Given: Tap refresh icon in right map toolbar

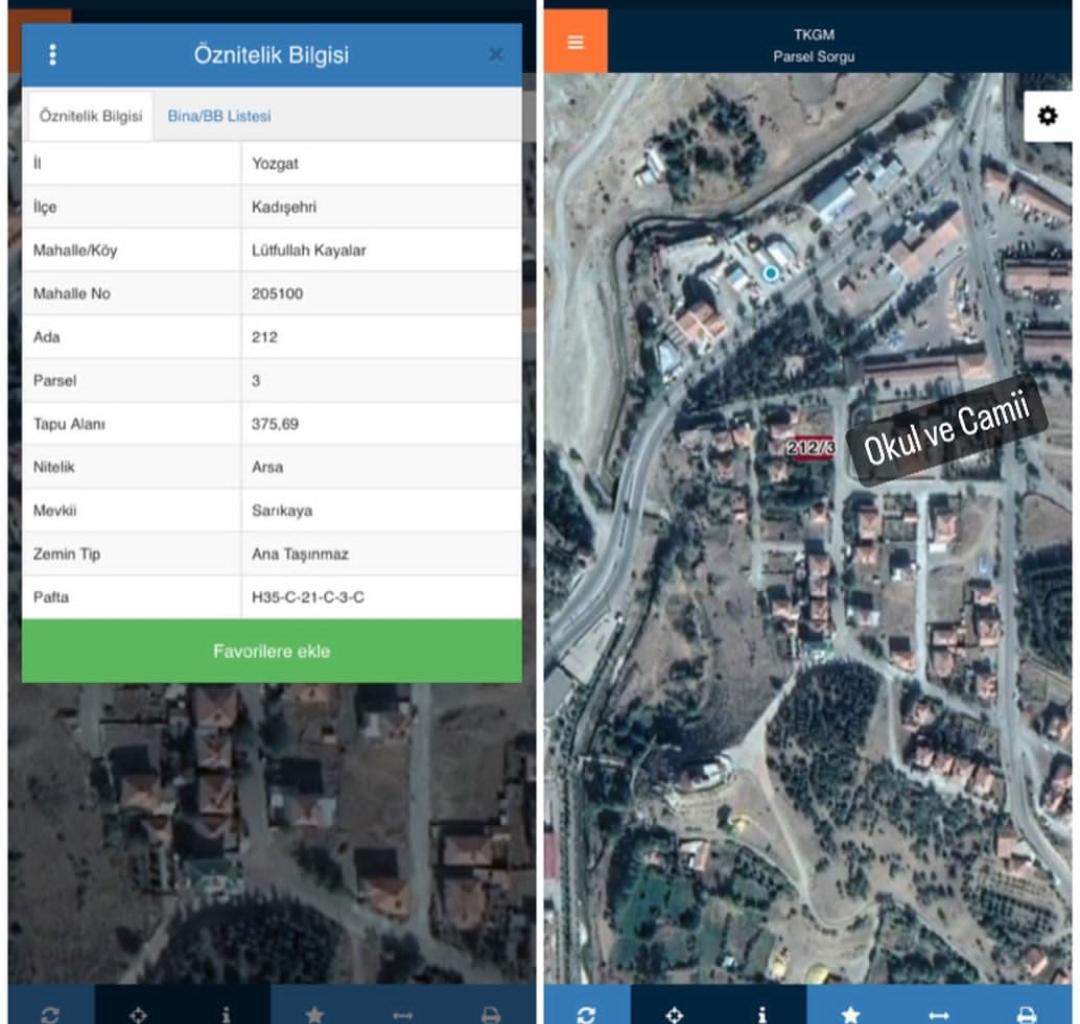Looking at the screenshot, I should click(x=587, y=1012).
